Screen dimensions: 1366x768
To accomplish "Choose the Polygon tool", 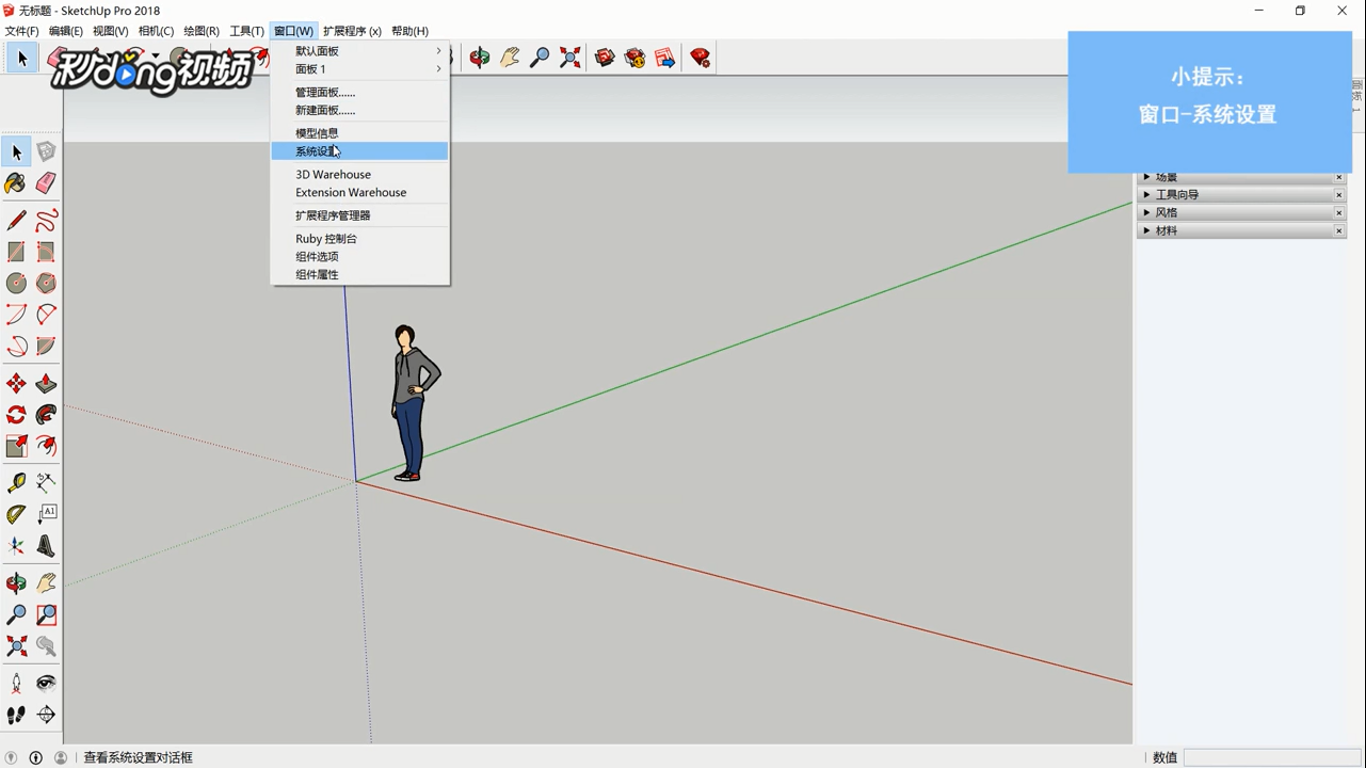I will coord(46,283).
